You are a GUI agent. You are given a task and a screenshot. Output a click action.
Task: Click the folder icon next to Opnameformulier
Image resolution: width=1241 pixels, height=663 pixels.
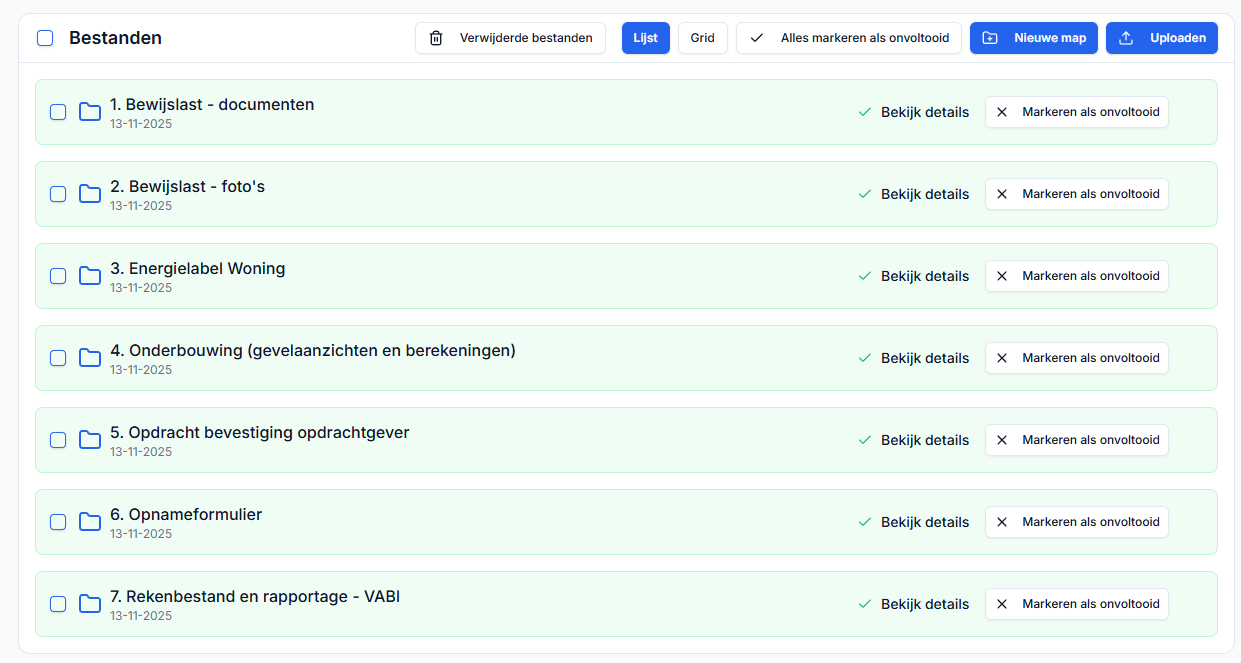pos(90,522)
